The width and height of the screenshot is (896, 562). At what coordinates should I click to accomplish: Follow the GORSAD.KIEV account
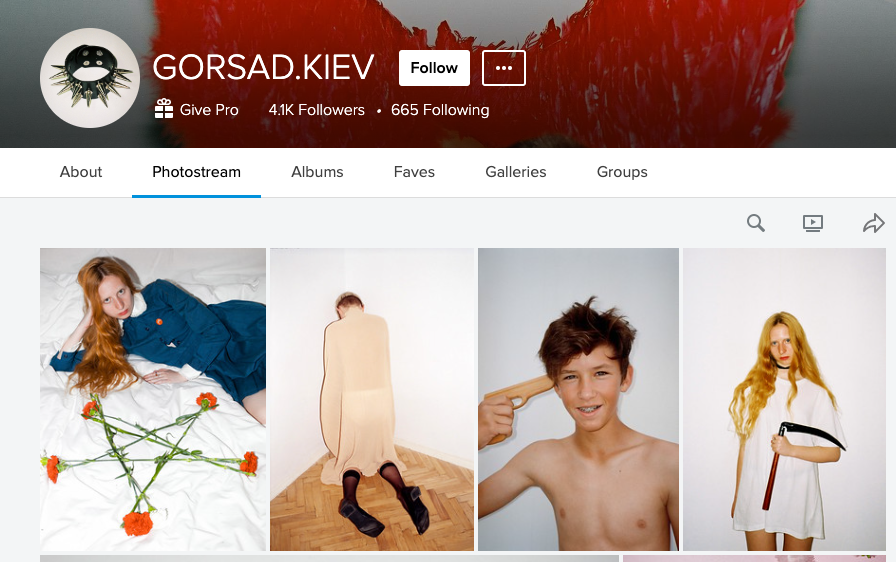click(434, 68)
